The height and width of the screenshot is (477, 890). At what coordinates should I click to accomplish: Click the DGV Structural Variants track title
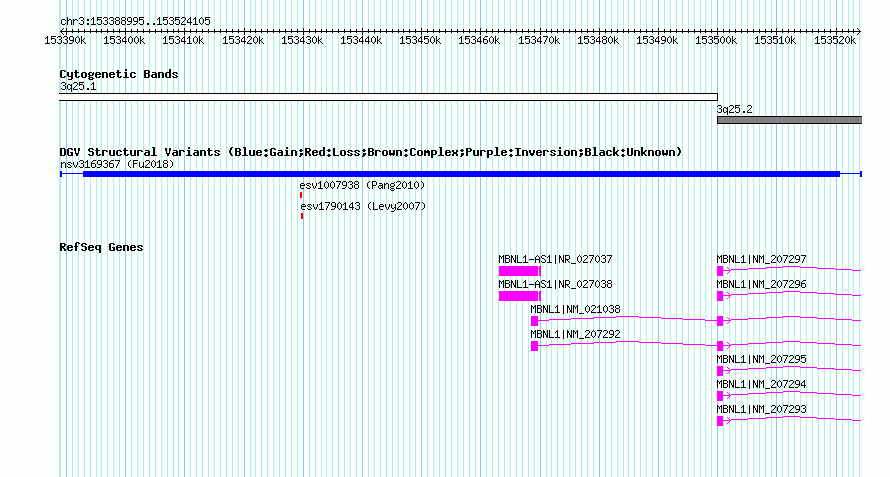click(371, 152)
